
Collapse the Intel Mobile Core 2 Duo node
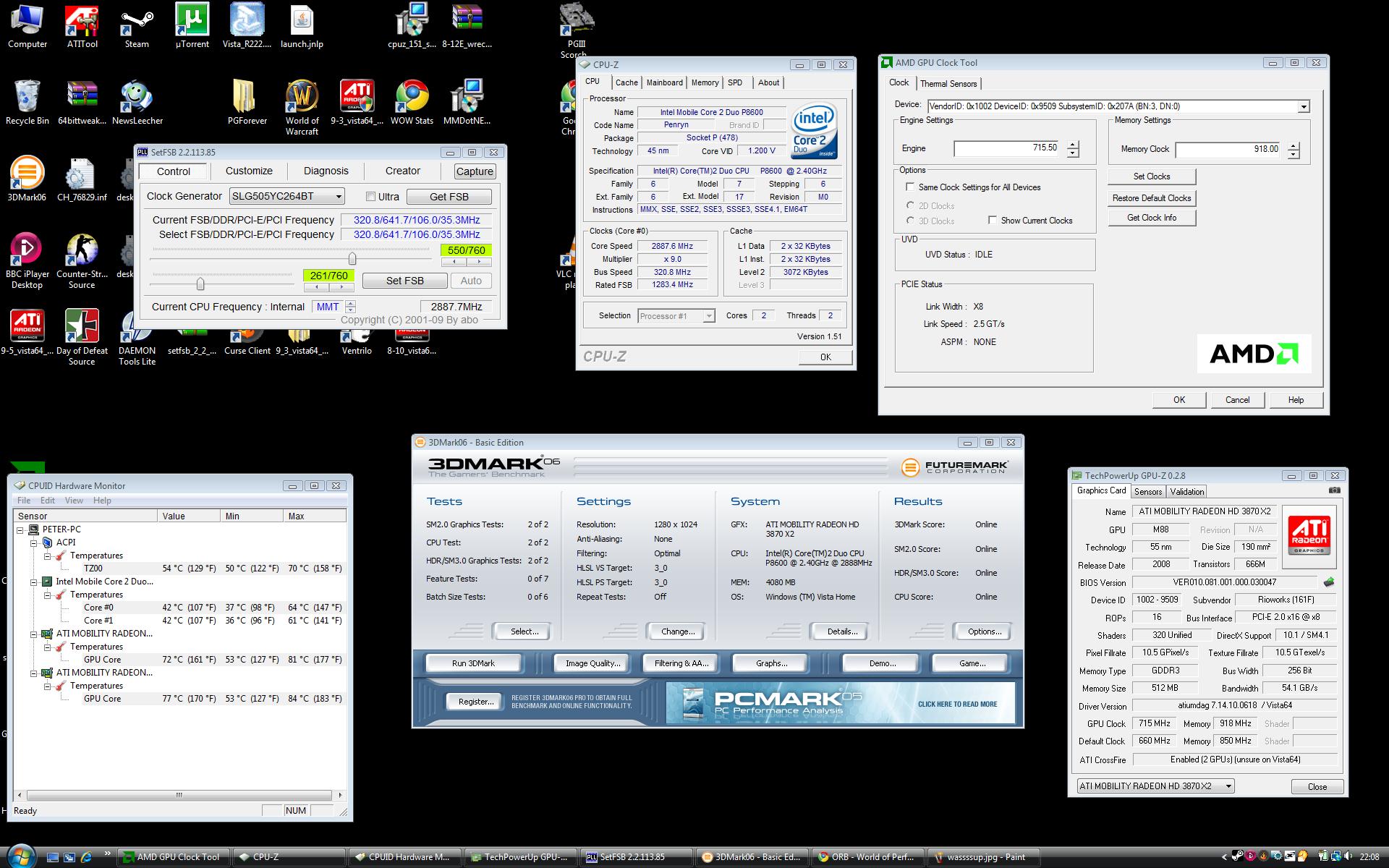tap(34, 582)
